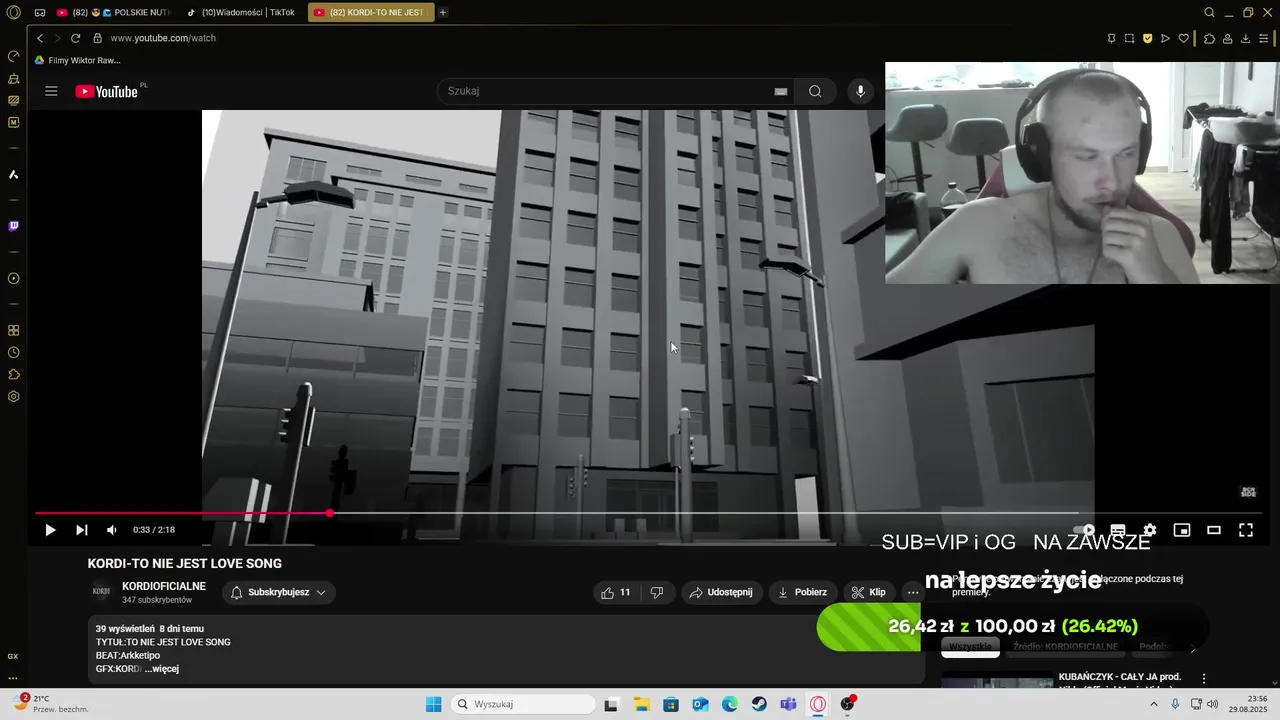Open the sidebar workspaces grid icon
The image size is (1280, 720).
14,330
